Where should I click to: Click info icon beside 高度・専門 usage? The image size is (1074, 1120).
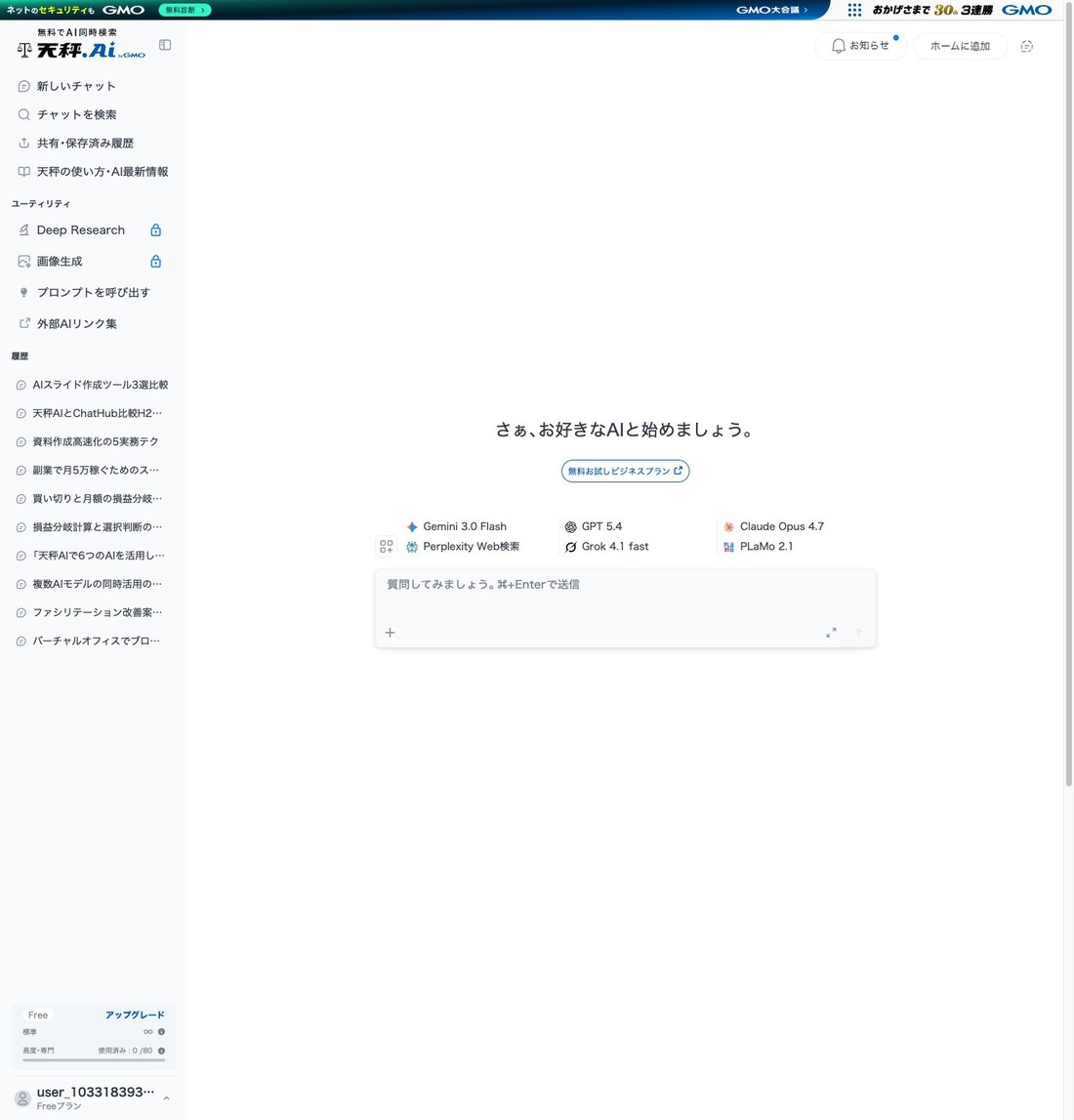pyautogui.click(x=161, y=1051)
